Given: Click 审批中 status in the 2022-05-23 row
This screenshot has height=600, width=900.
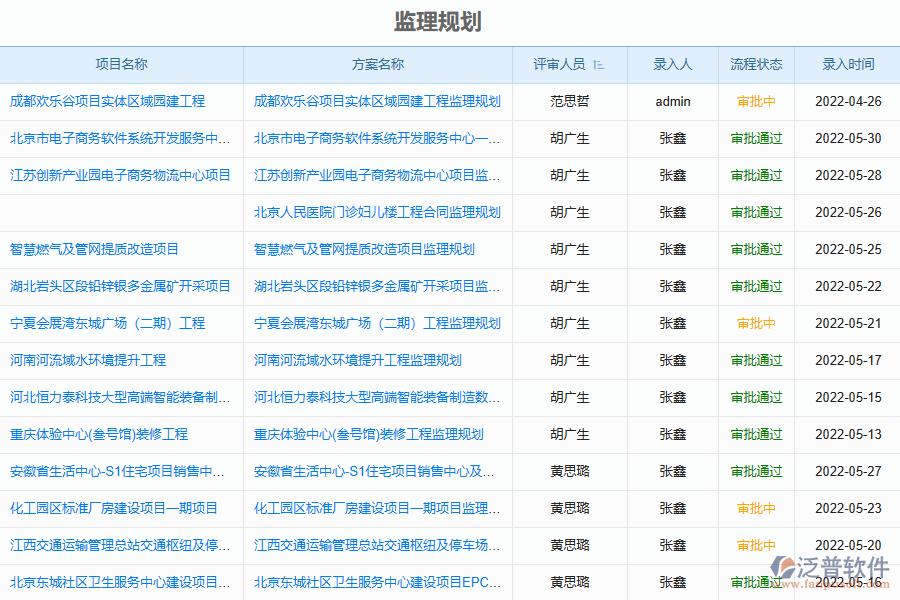Looking at the screenshot, I should point(756,508).
